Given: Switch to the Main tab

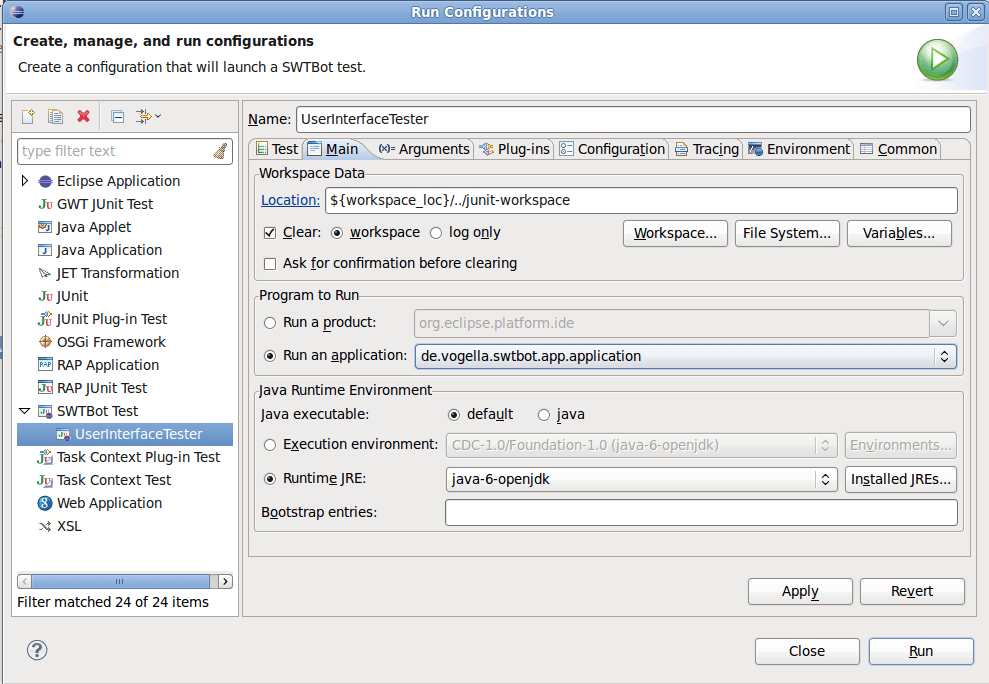Looking at the screenshot, I should point(334,149).
